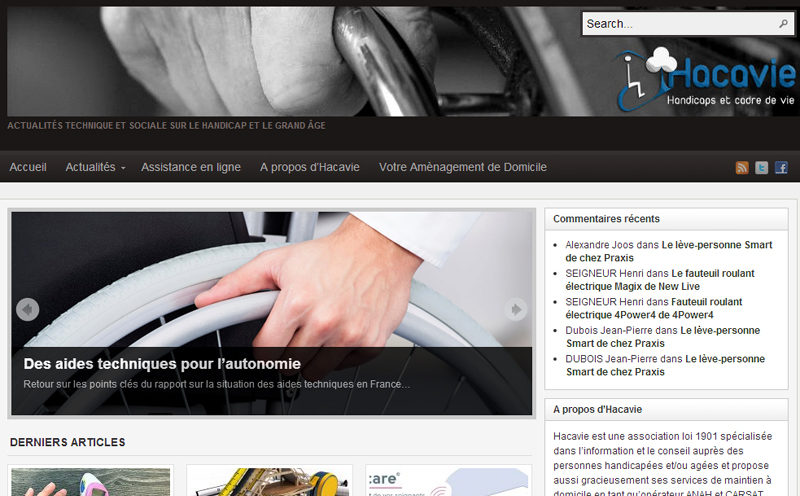This screenshot has width=800, height=496.
Task: Open third article thumbnail showing care logo
Action: coord(448,482)
